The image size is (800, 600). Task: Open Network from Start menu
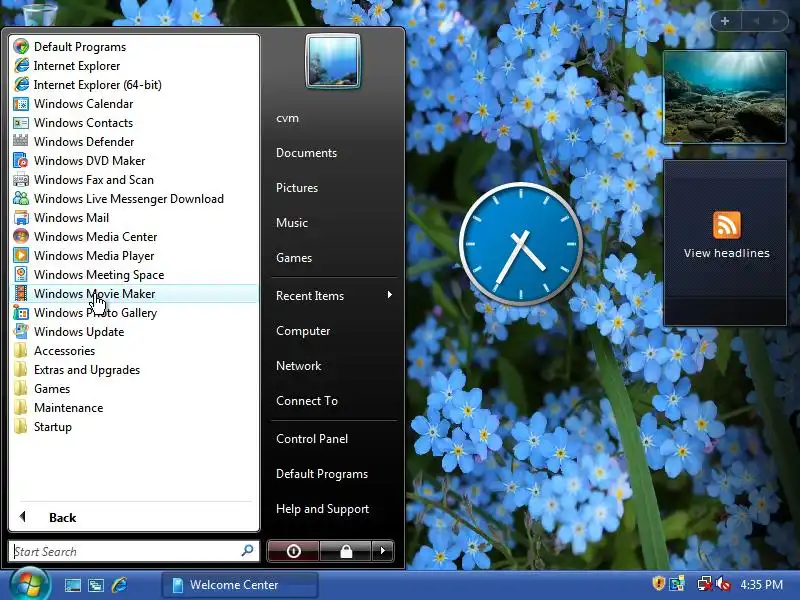298,366
